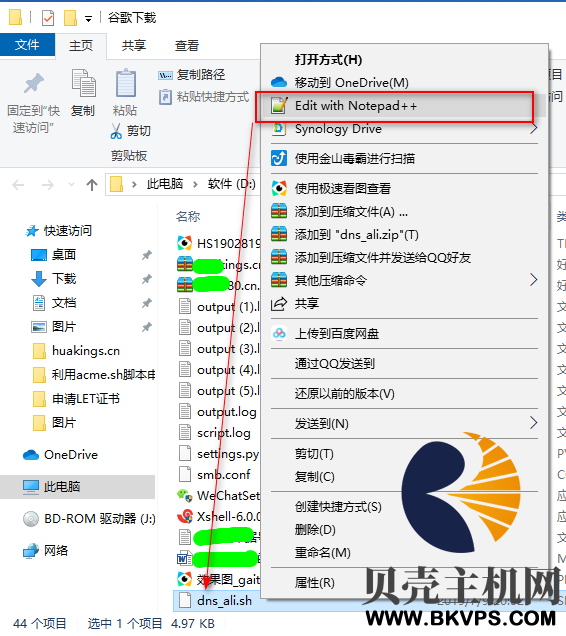The height and width of the screenshot is (636, 566).
Task: Click 重命名(M) in context menu
Action: pos(323,552)
